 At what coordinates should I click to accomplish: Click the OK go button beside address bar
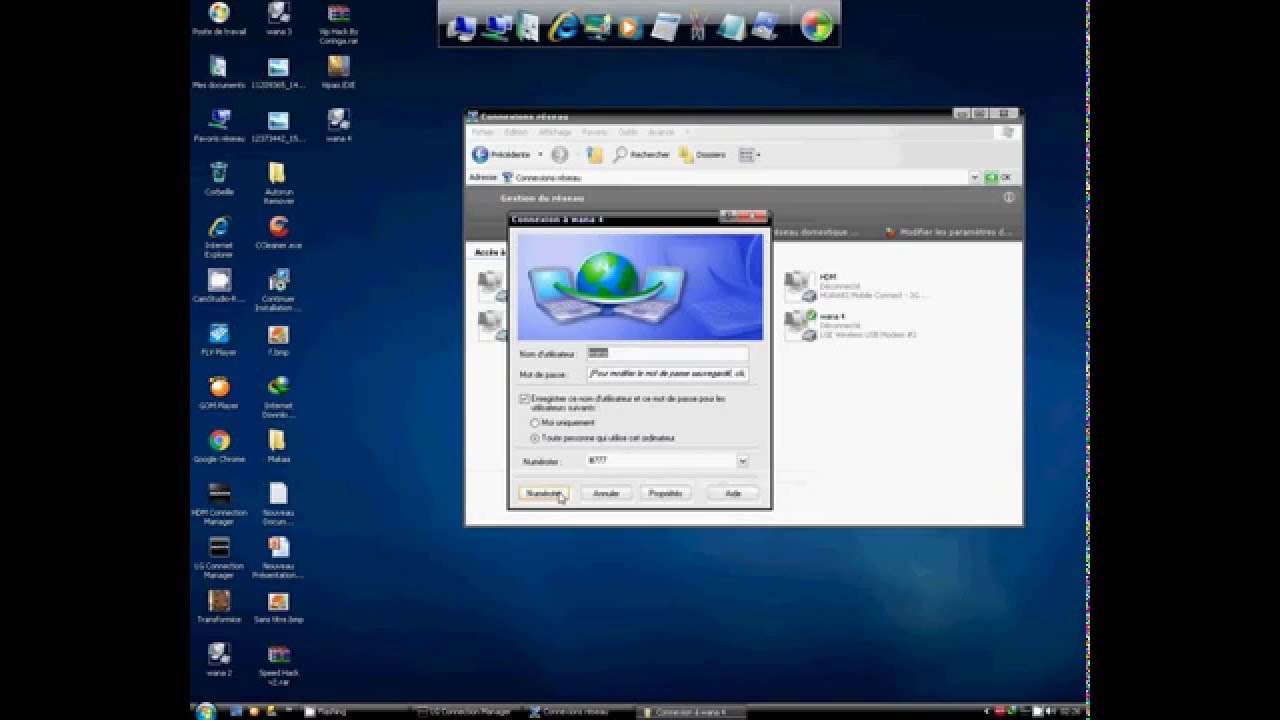998,177
